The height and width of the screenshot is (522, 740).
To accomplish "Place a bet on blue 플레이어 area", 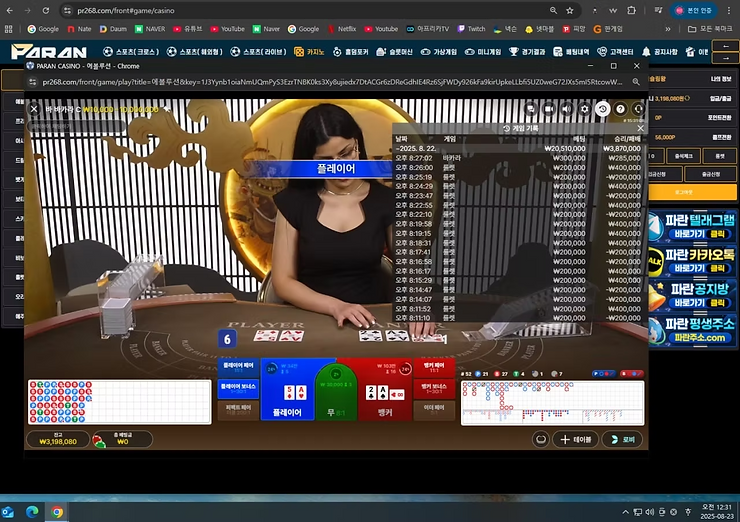I will (x=287, y=389).
